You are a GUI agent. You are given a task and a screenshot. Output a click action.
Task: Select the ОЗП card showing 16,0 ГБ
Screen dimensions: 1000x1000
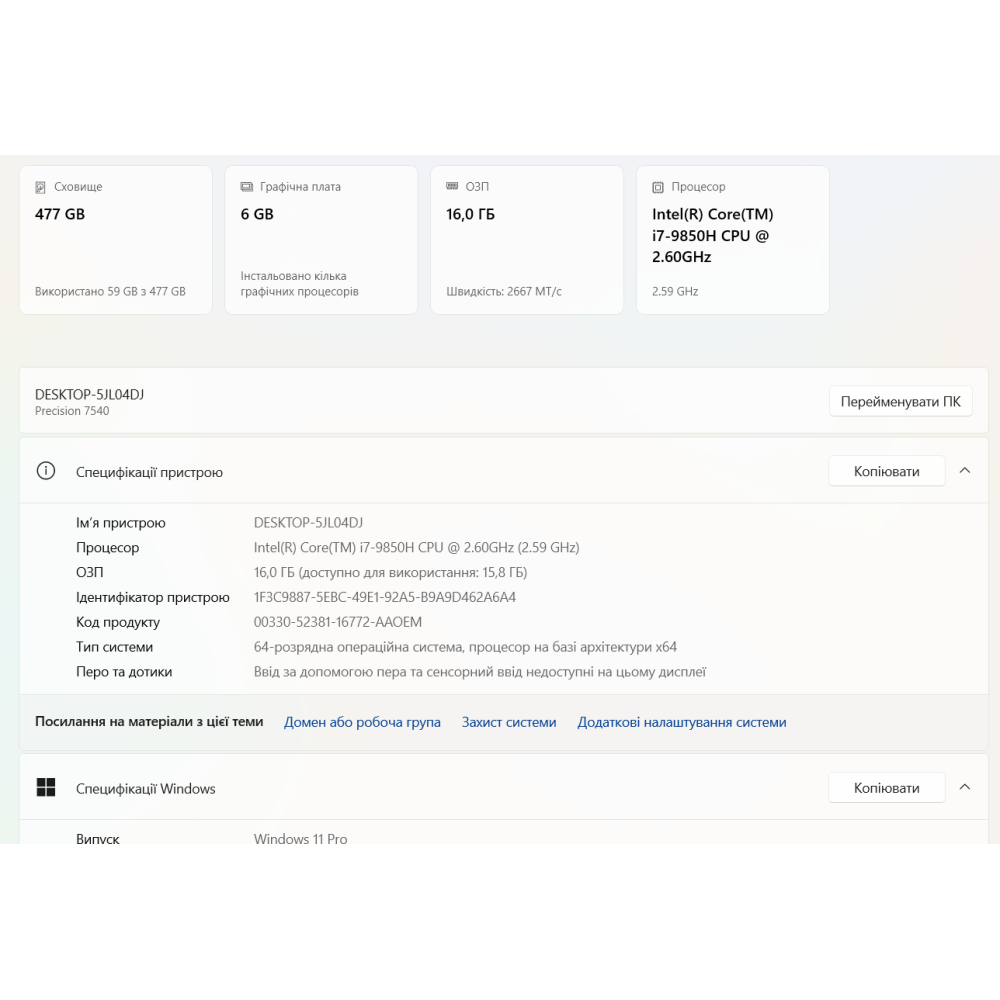tap(527, 240)
